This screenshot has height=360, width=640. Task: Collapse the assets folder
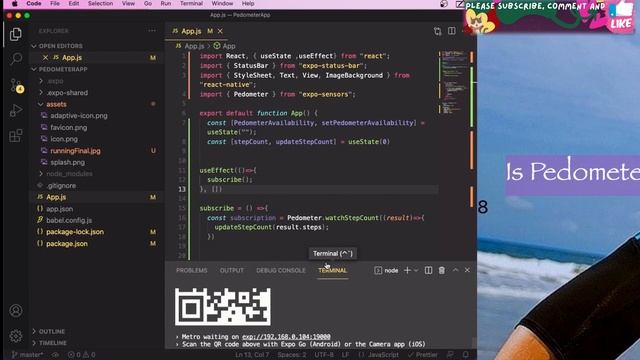coord(56,104)
